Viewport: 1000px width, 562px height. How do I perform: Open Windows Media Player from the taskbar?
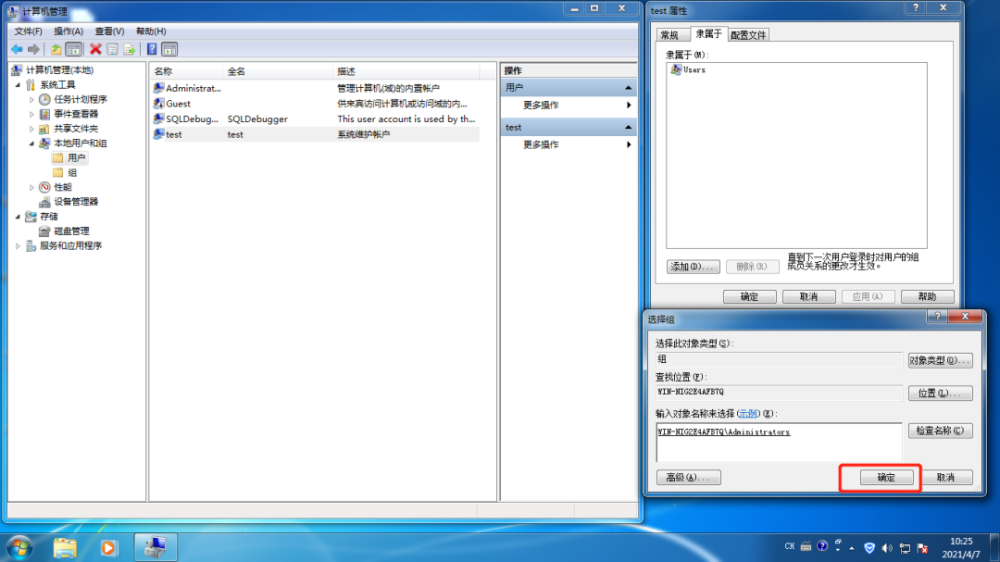[x=108, y=548]
